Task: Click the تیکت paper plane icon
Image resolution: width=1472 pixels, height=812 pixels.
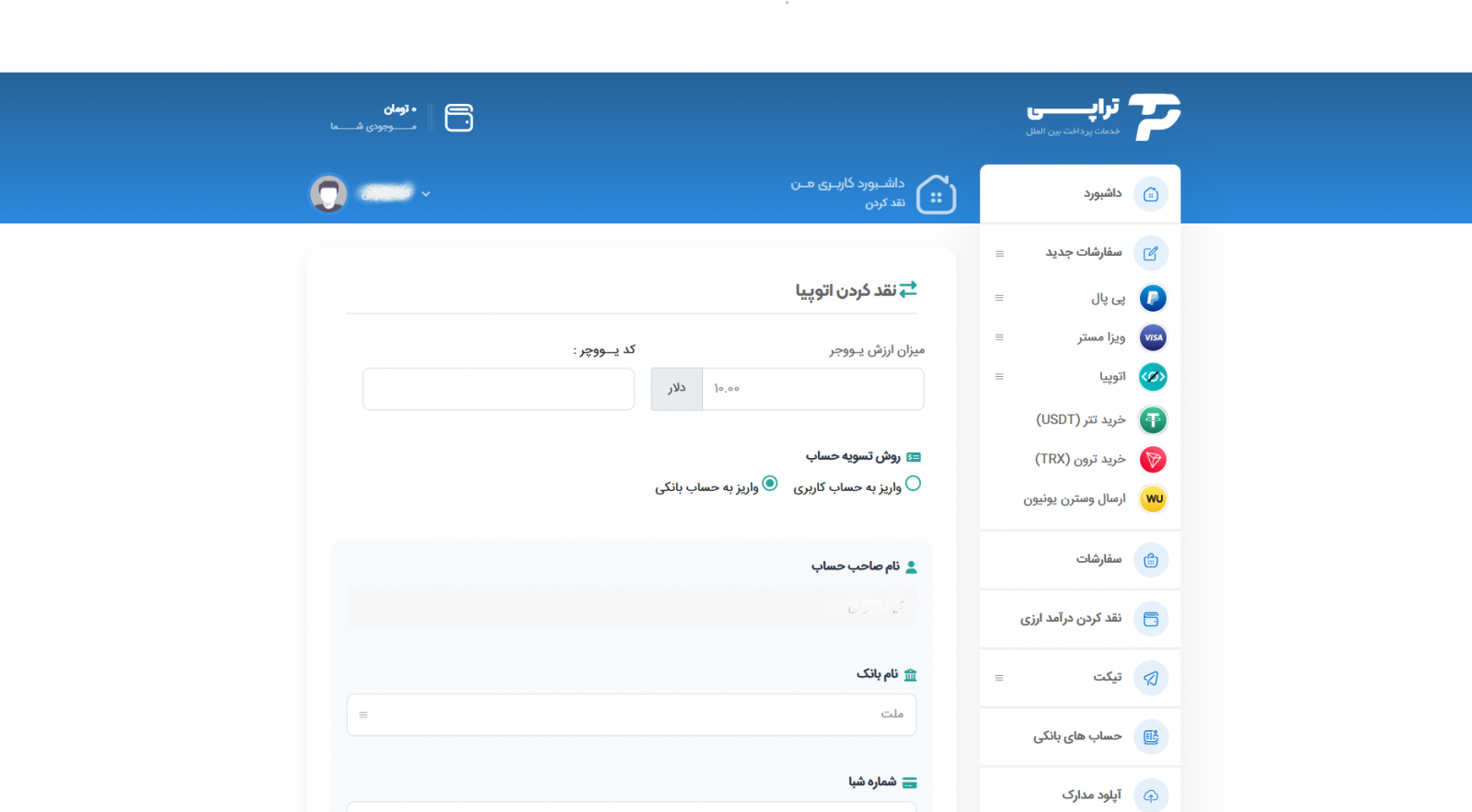Action: pyautogui.click(x=1151, y=679)
